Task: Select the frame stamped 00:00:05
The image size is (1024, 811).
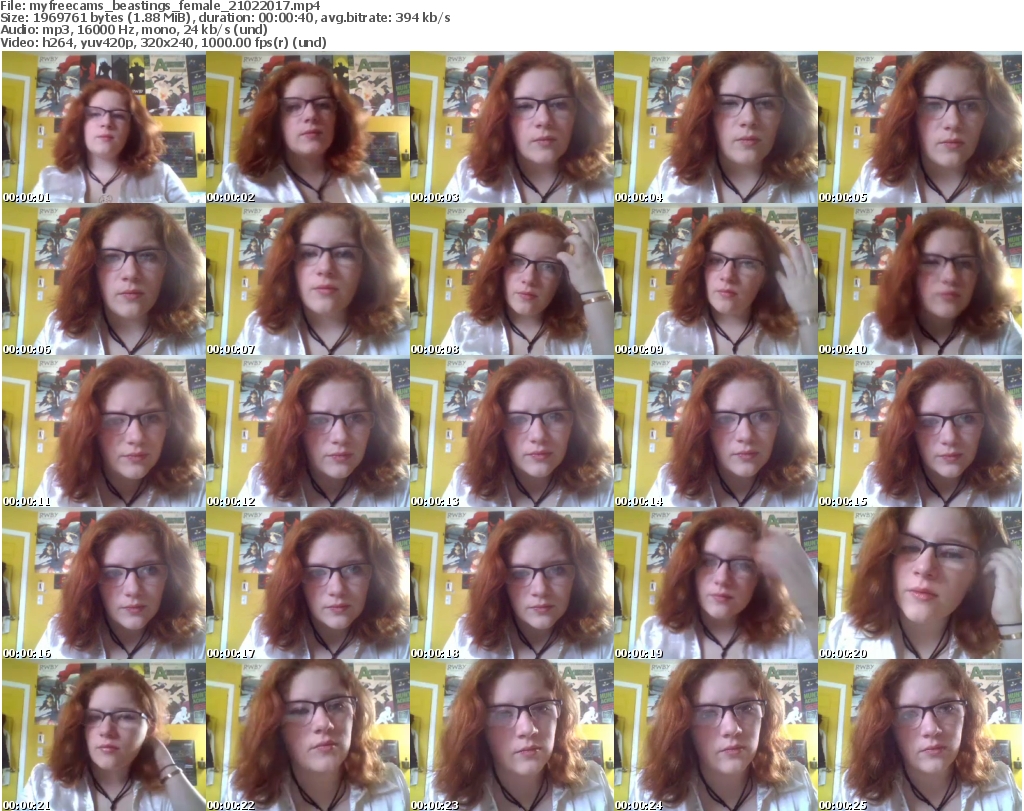Action: [x=920, y=127]
